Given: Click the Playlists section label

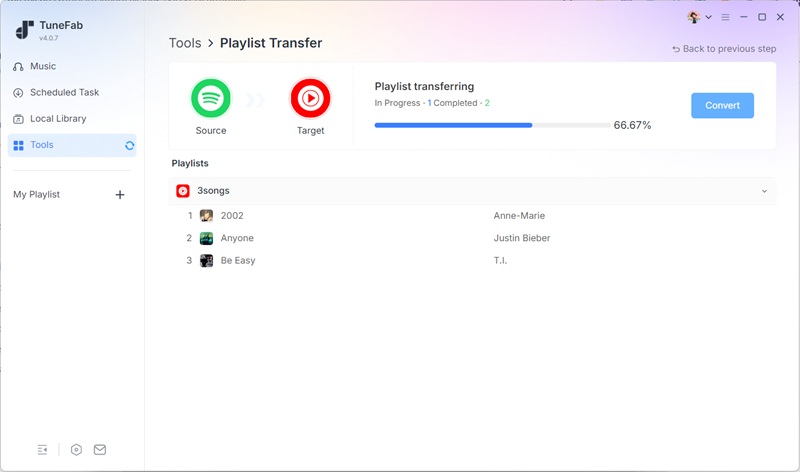Looking at the screenshot, I should tap(190, 163).
